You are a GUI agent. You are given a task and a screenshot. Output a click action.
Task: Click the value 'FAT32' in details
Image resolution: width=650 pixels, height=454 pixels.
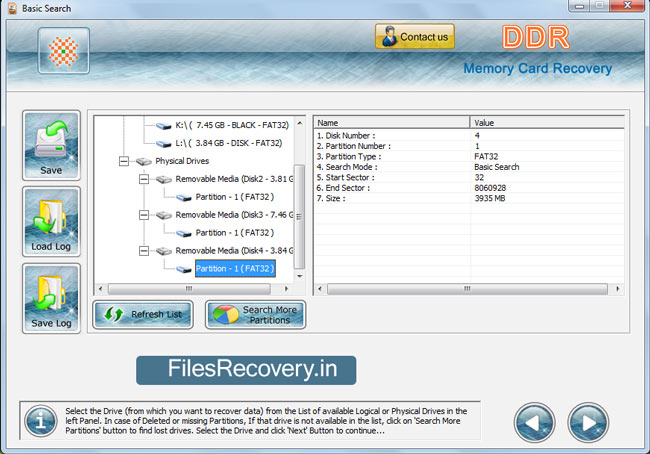coord(486,156)
